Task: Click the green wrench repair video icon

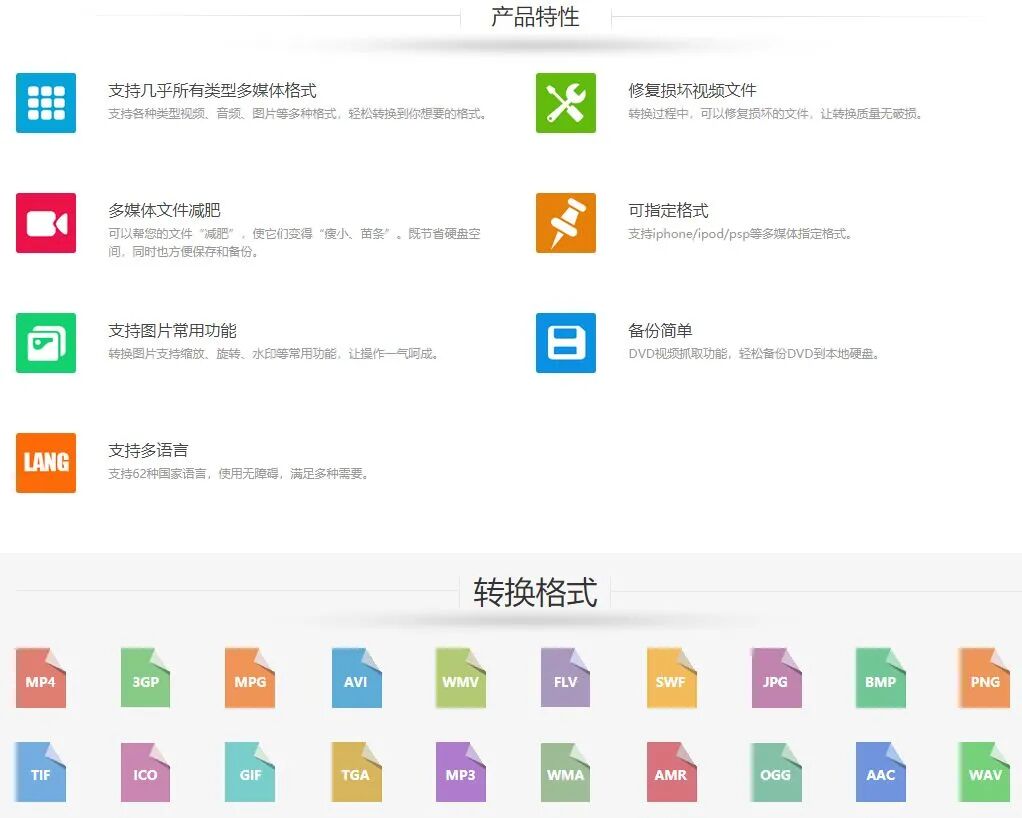Action: [566, 103]
